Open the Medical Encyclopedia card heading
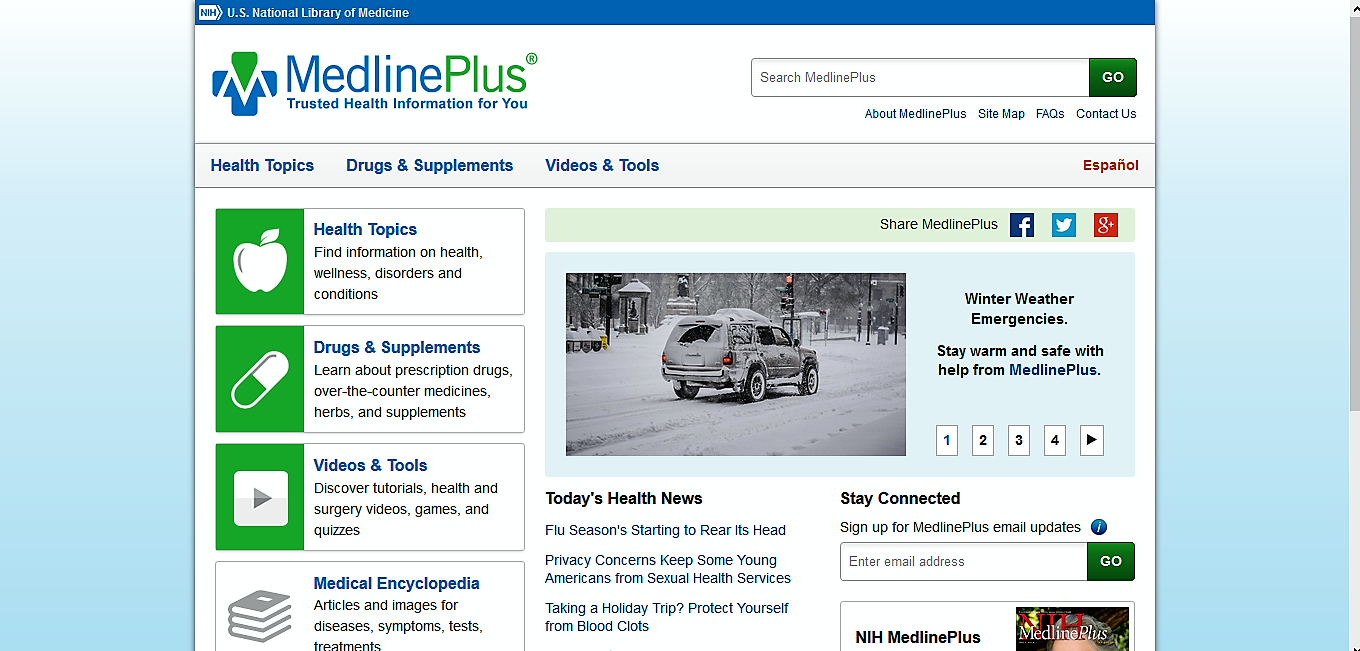 click(x=397, y=584)
